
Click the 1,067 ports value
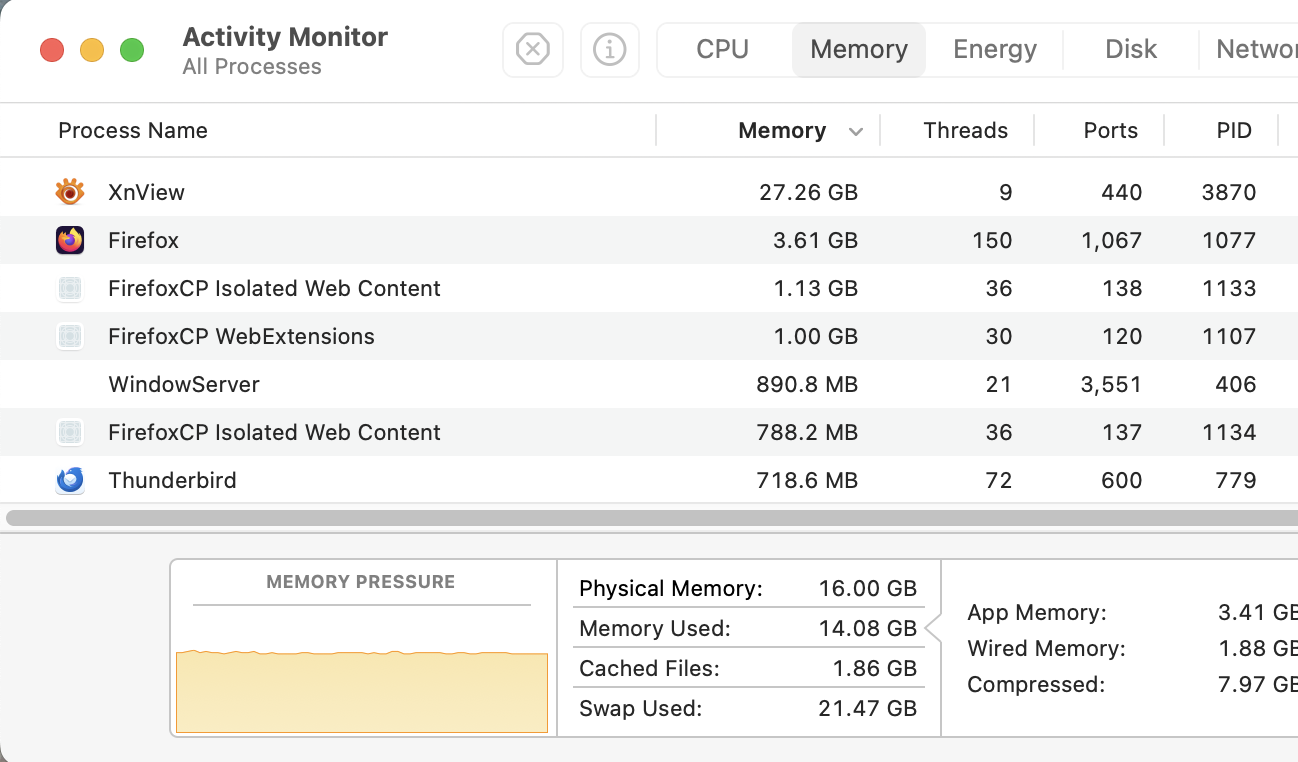(1111, 240)
